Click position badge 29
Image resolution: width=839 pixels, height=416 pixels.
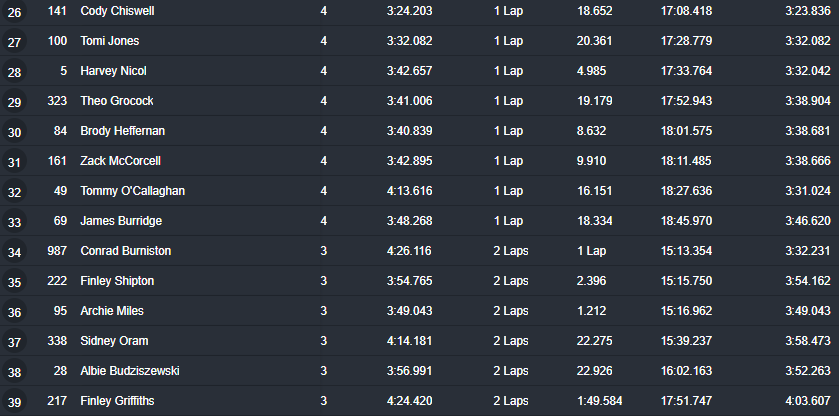(14, 101)
